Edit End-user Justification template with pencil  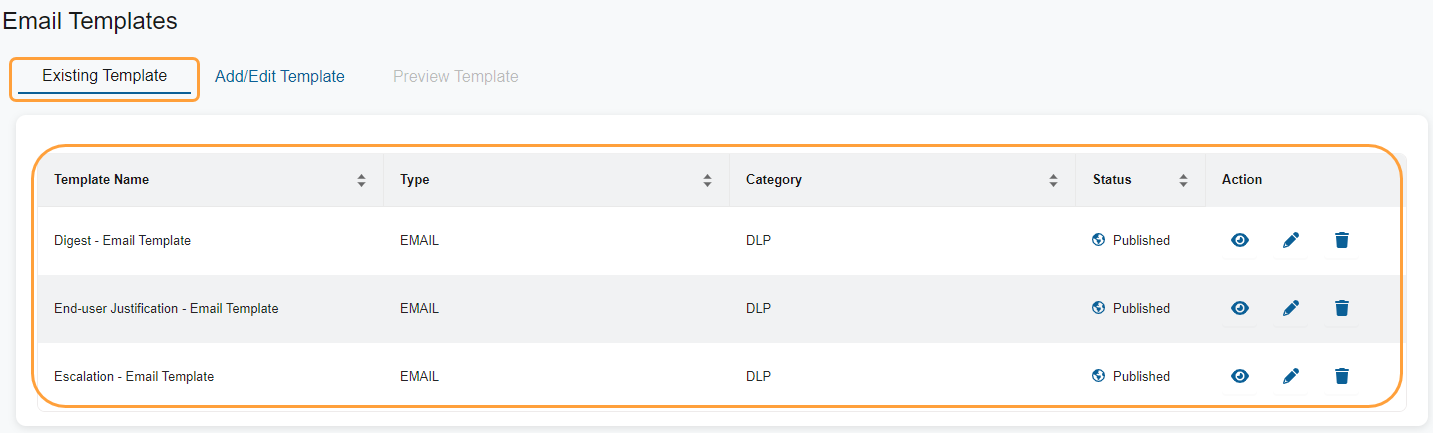[1291, 308]
